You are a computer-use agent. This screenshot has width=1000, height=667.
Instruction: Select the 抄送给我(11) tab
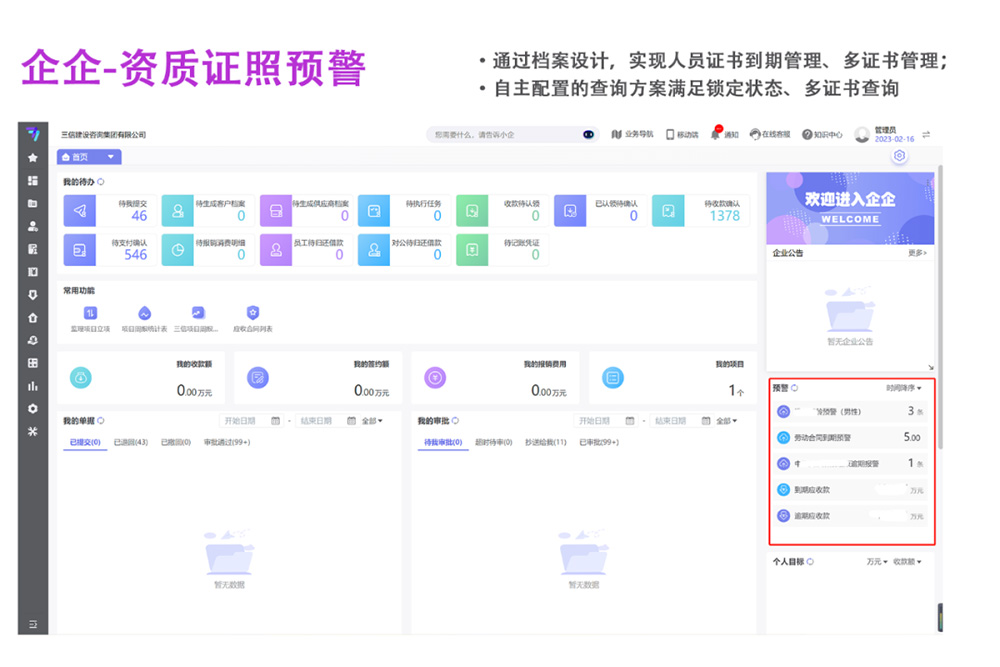pos(545,442)
